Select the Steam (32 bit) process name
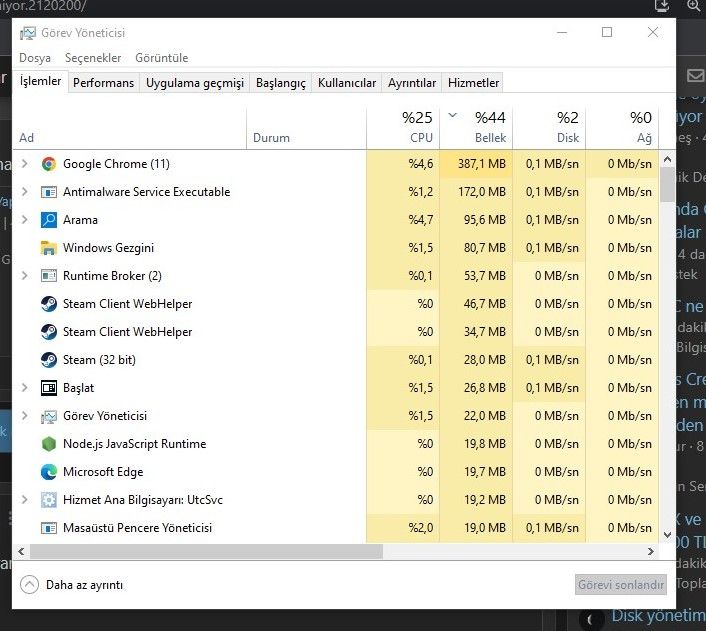This screenshot has height=631, width=706. 99,360
